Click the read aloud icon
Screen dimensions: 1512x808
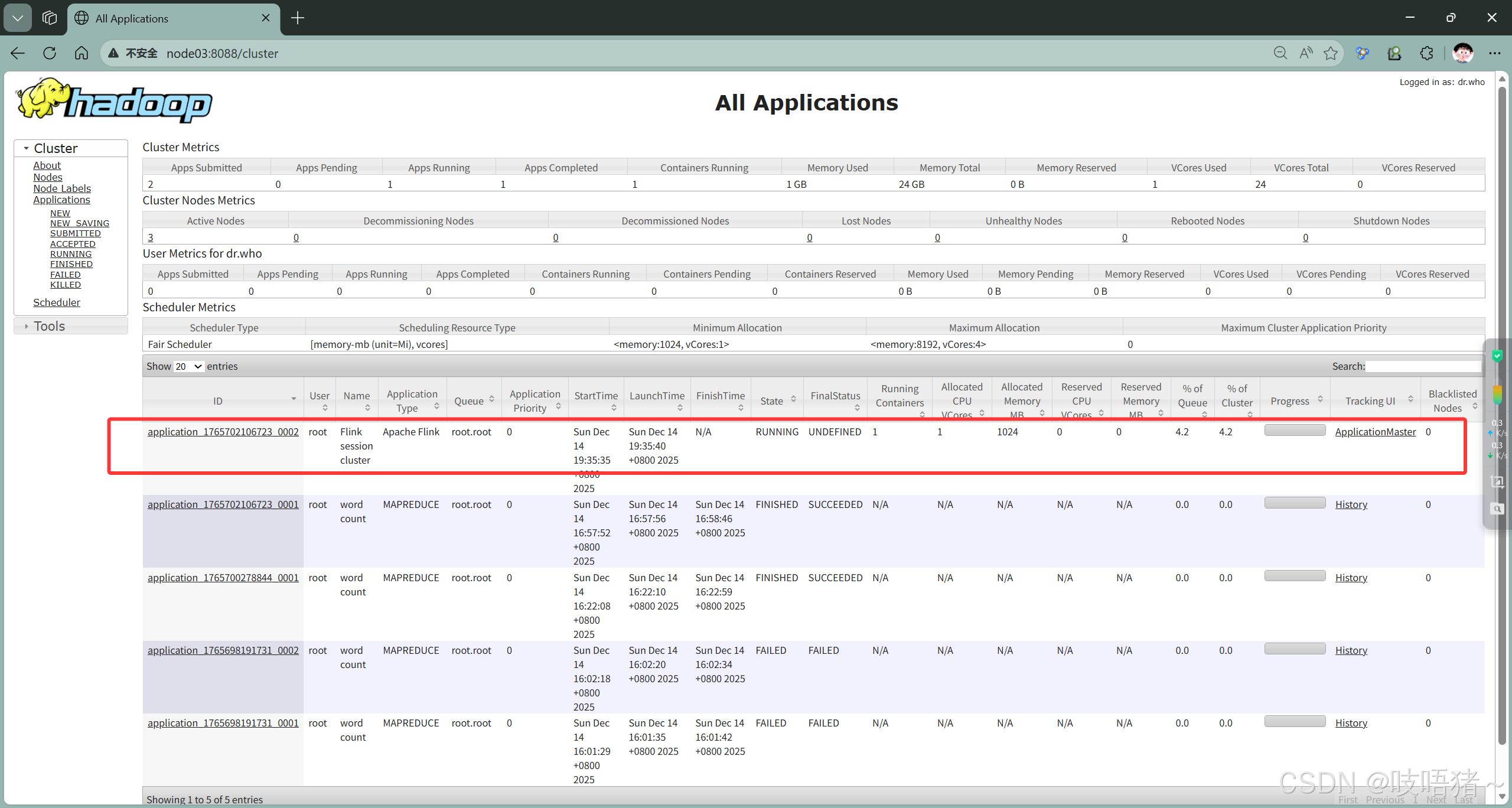1306,53
